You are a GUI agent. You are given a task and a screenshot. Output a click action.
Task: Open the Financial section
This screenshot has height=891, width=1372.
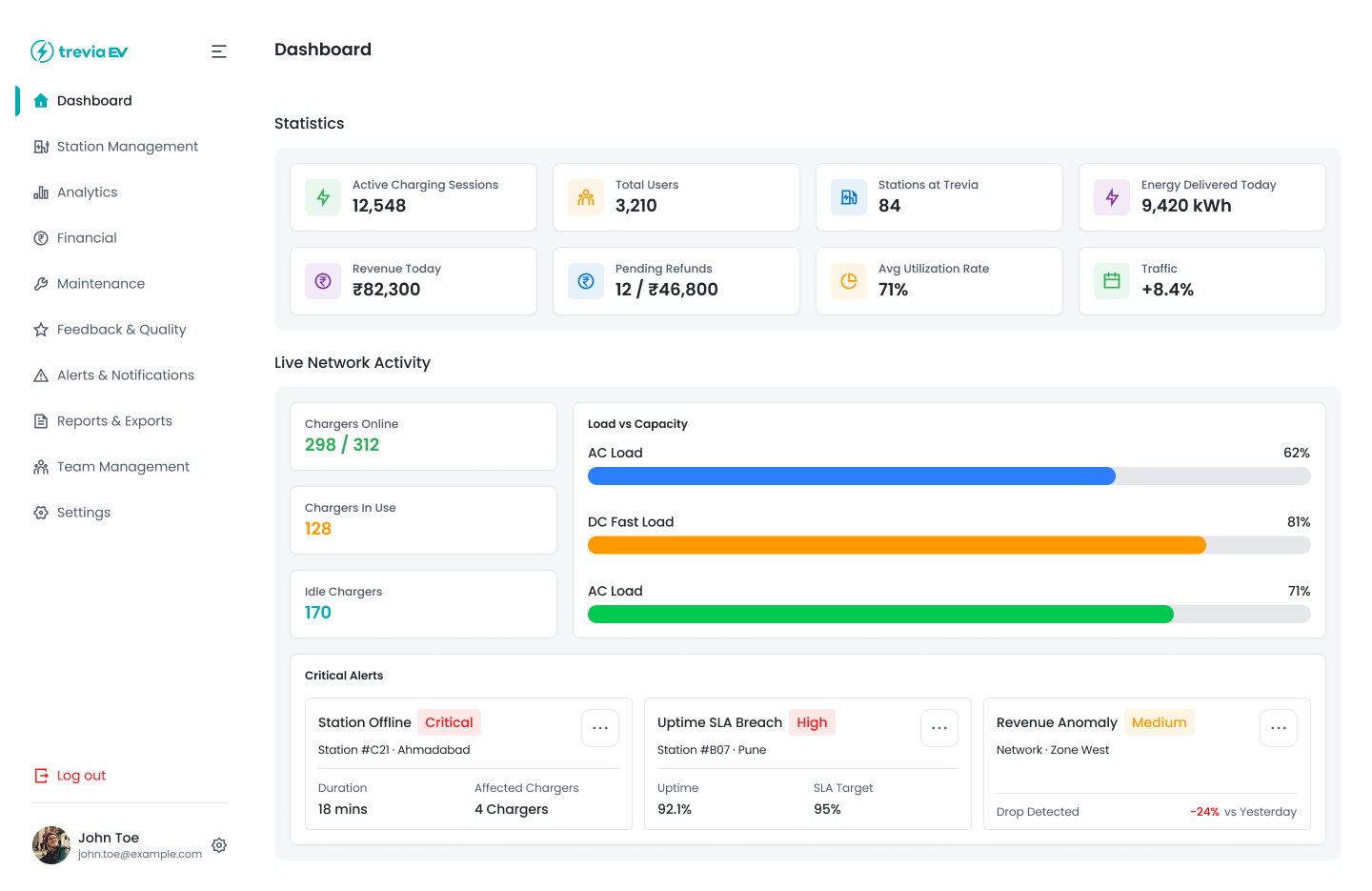click(88, 237)
